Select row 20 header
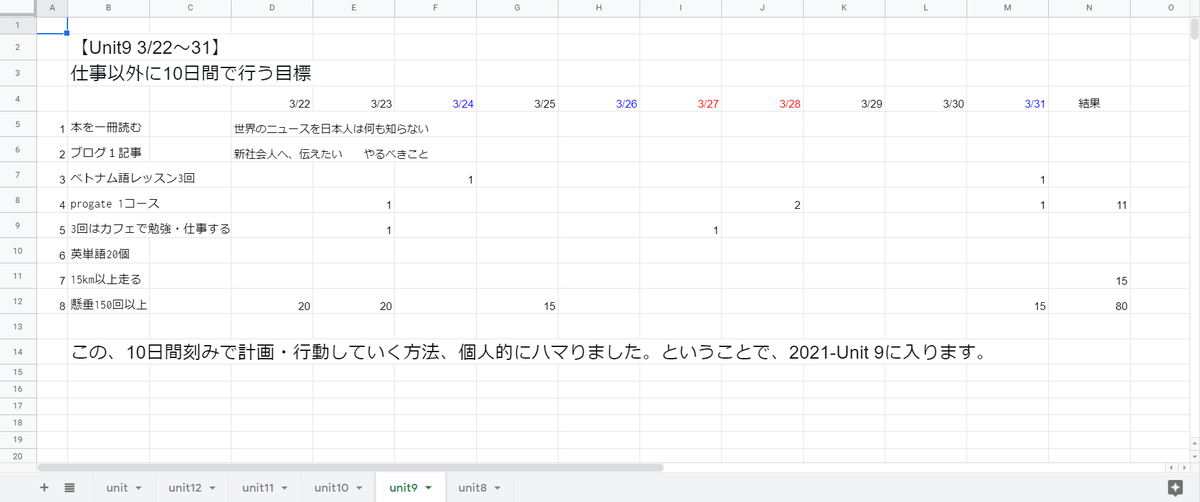1200x502 pixels. tap(18, 455)
